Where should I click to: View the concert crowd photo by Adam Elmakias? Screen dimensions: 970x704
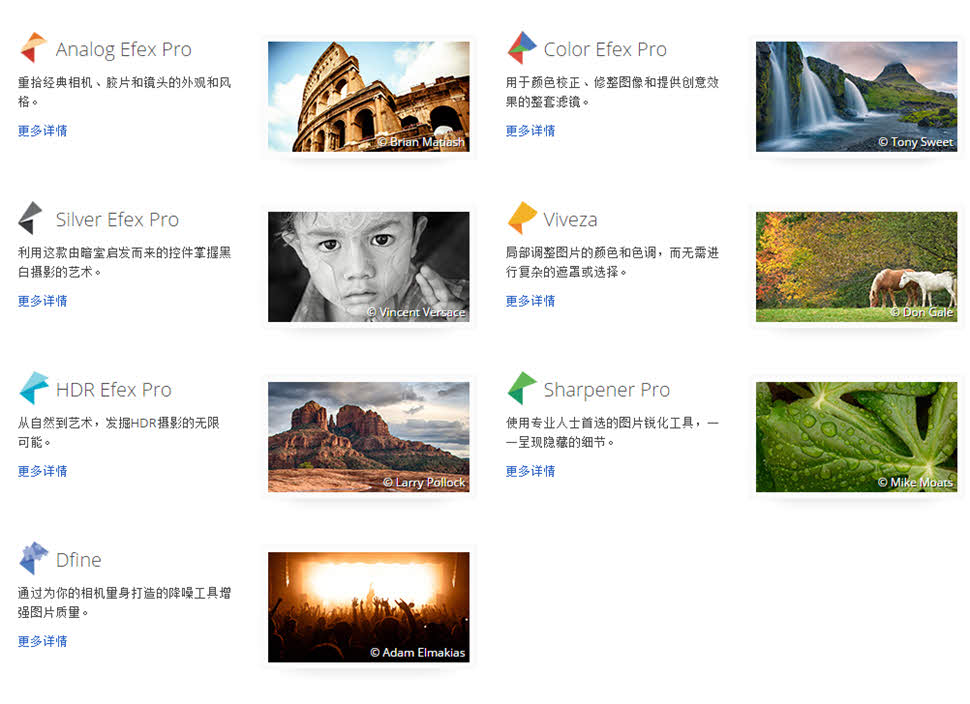pos(369,607)
